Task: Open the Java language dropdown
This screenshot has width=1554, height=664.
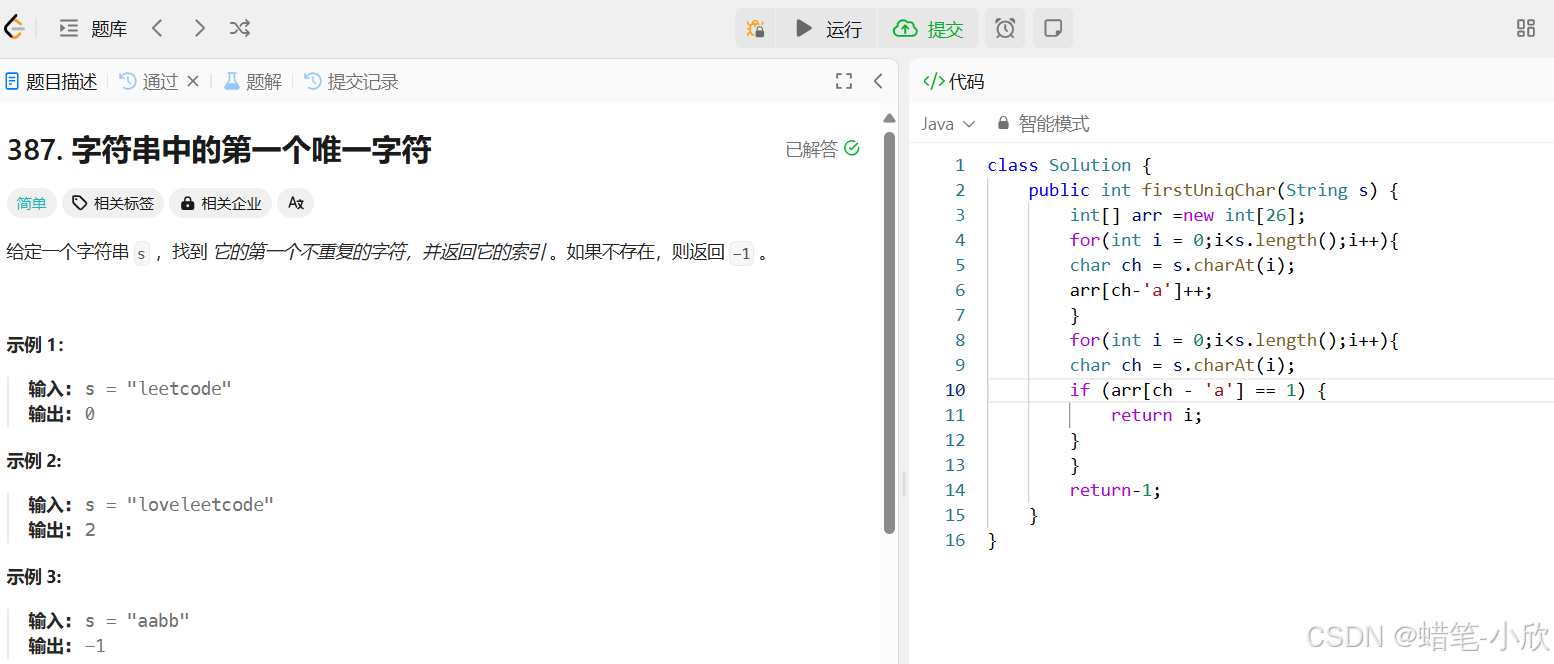Action: point(947,124)
